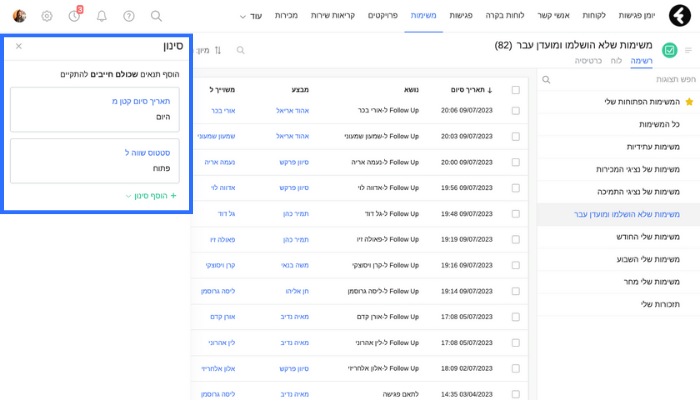This screenshot has height=400, width=700.
Task: Check the row for קרן ויסוצקי follow up
Action: tap(516, 265)
